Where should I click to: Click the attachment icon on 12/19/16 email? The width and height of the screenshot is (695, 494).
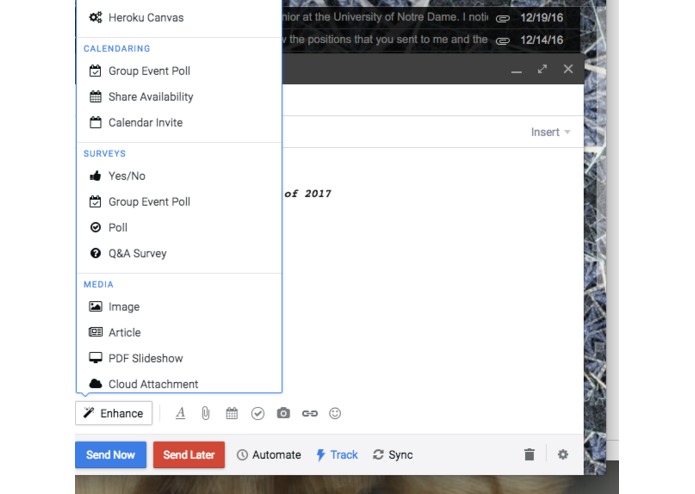503,19
